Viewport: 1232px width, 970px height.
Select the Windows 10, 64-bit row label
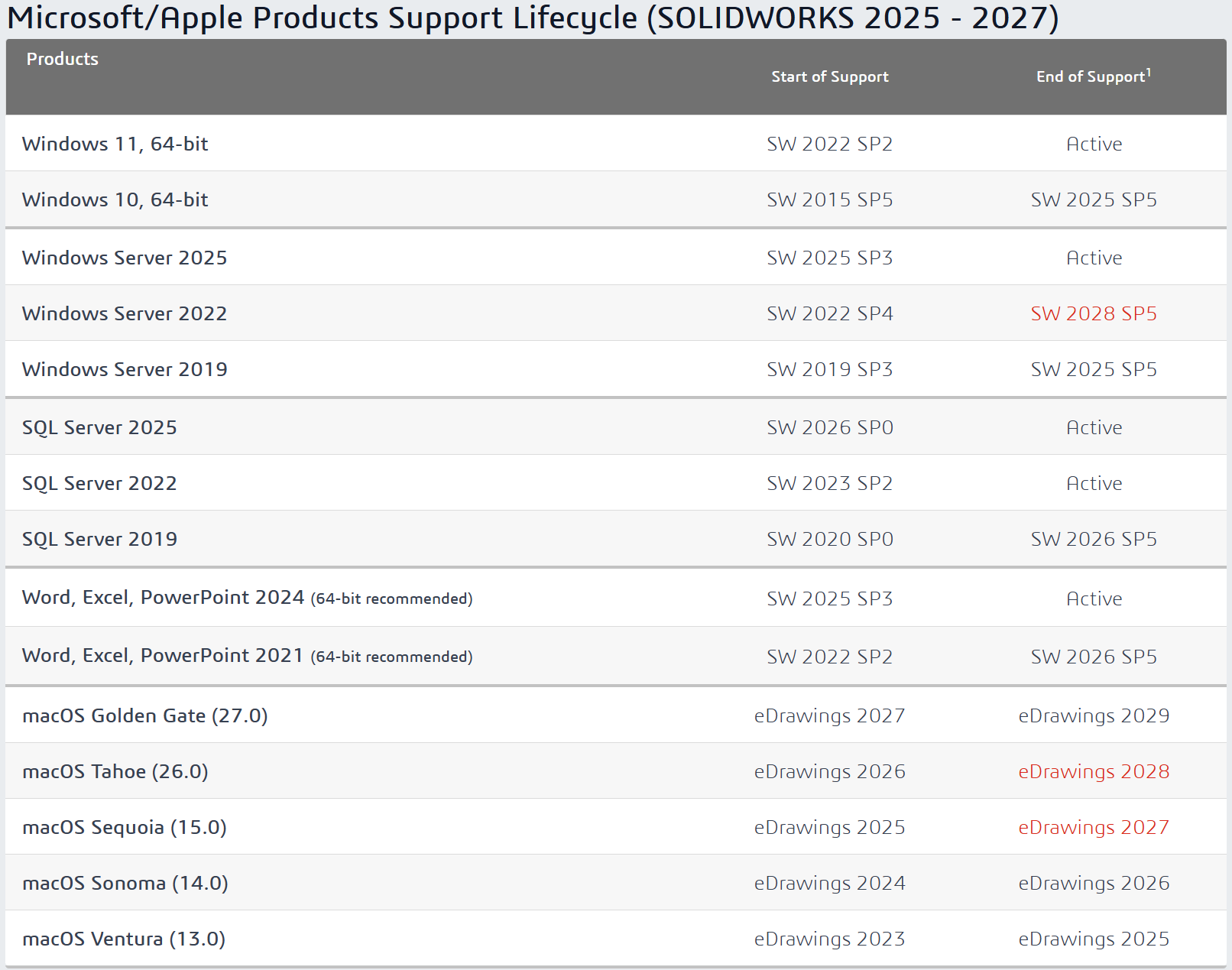(x=115, y=200)
